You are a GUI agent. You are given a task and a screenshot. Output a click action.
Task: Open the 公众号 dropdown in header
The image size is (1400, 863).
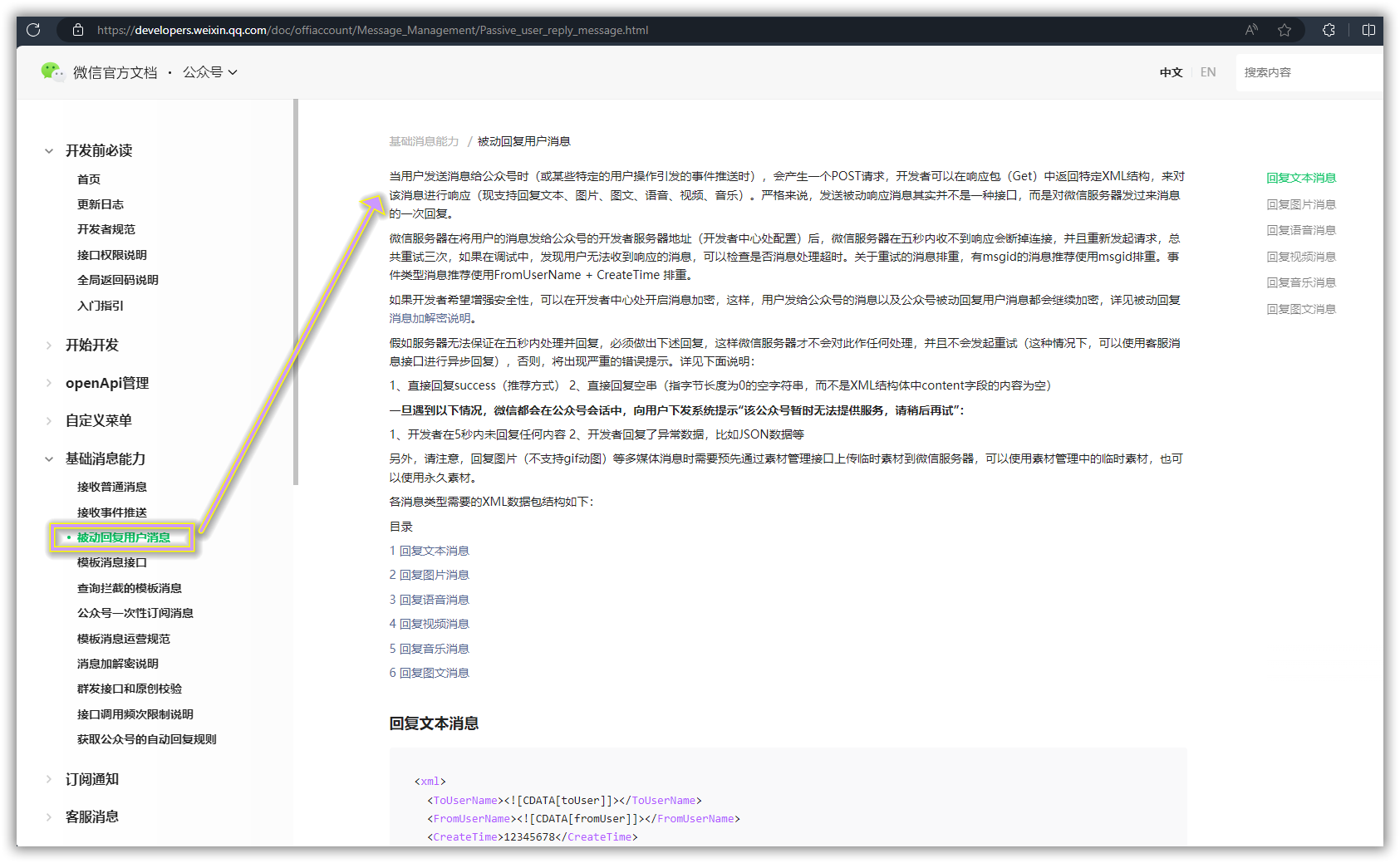tap(210, 72)
